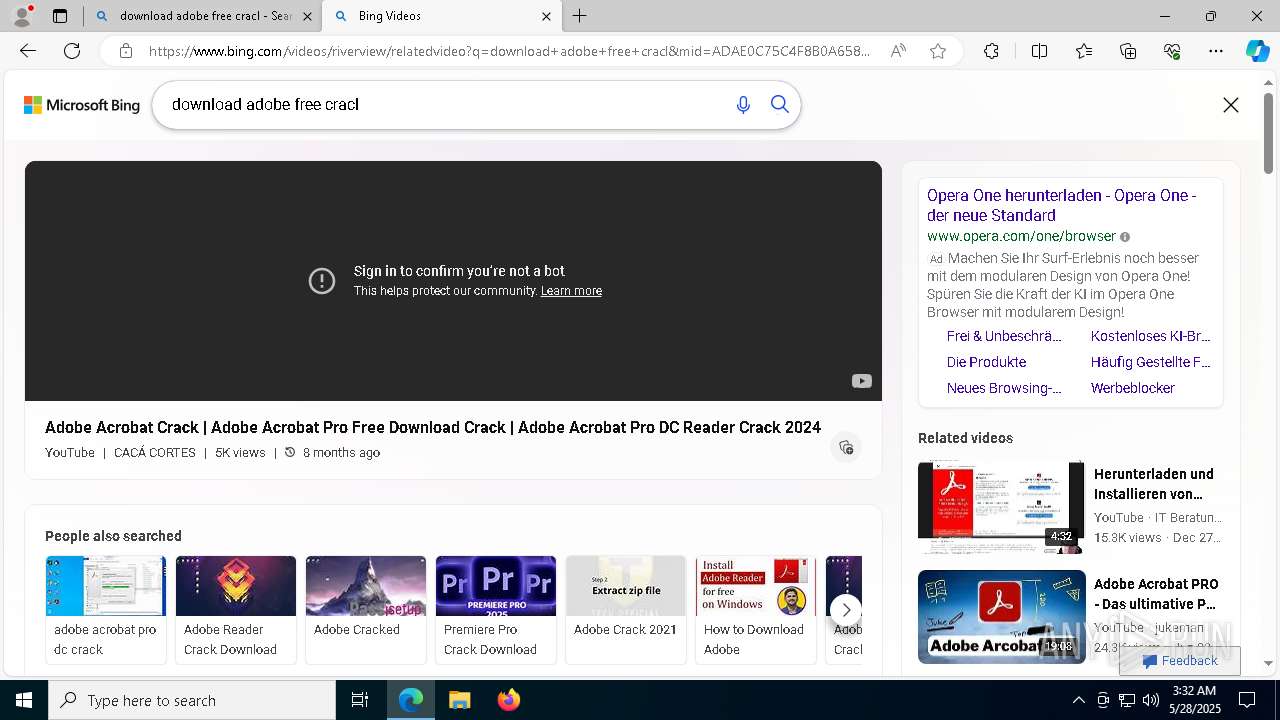Activate the Read aloud icon in address bar

click(x=898, y=51)
